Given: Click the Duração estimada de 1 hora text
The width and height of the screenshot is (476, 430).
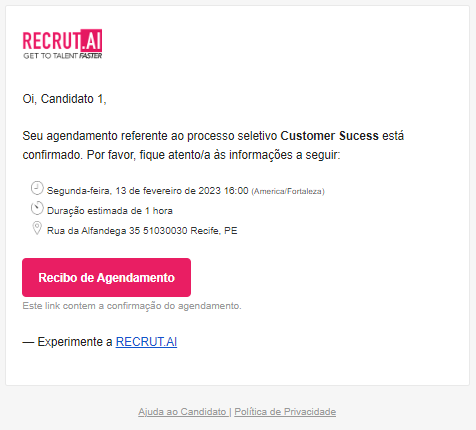Looking at the screenshot, I should point(110,211).
